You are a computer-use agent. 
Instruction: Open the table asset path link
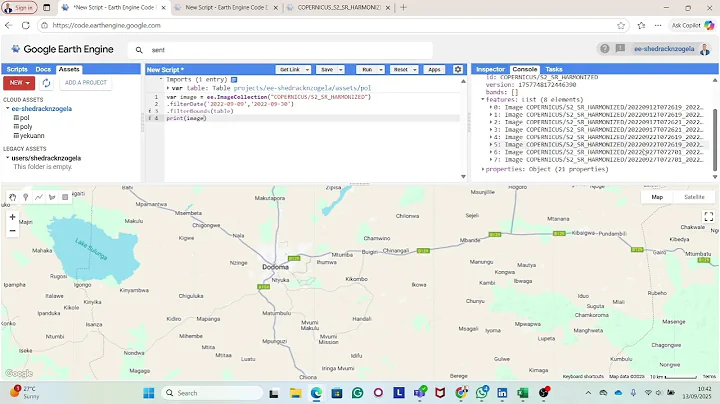pos(302,88)
